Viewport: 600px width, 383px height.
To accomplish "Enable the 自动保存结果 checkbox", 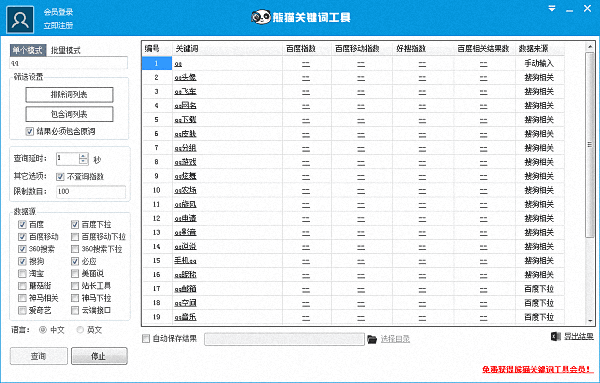I will [x=146, y=339].
